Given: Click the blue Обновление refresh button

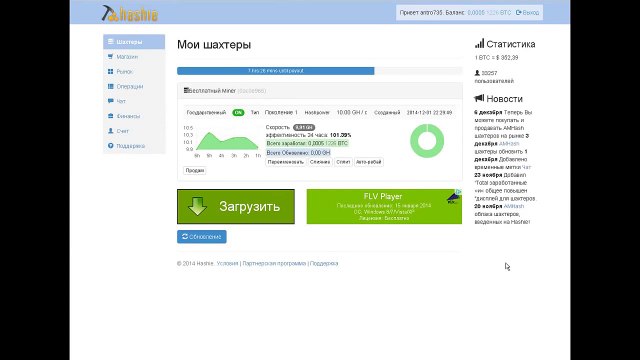Looking at the screenshot, I should [202, 237].
